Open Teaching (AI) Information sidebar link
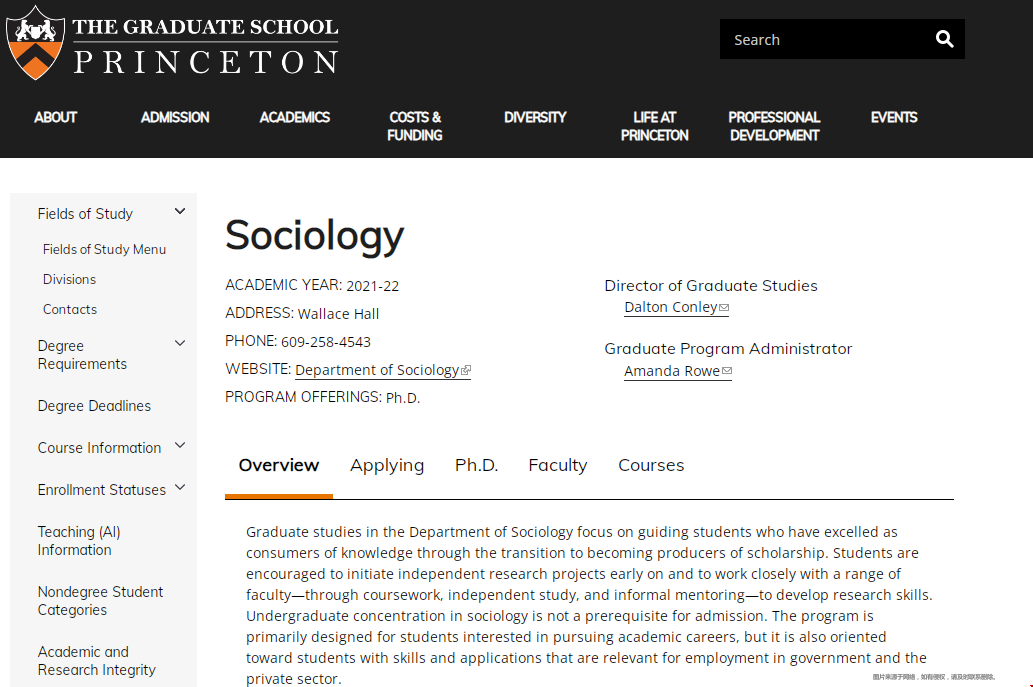This screenshot has height=687, width=1033. pos(79,541)
